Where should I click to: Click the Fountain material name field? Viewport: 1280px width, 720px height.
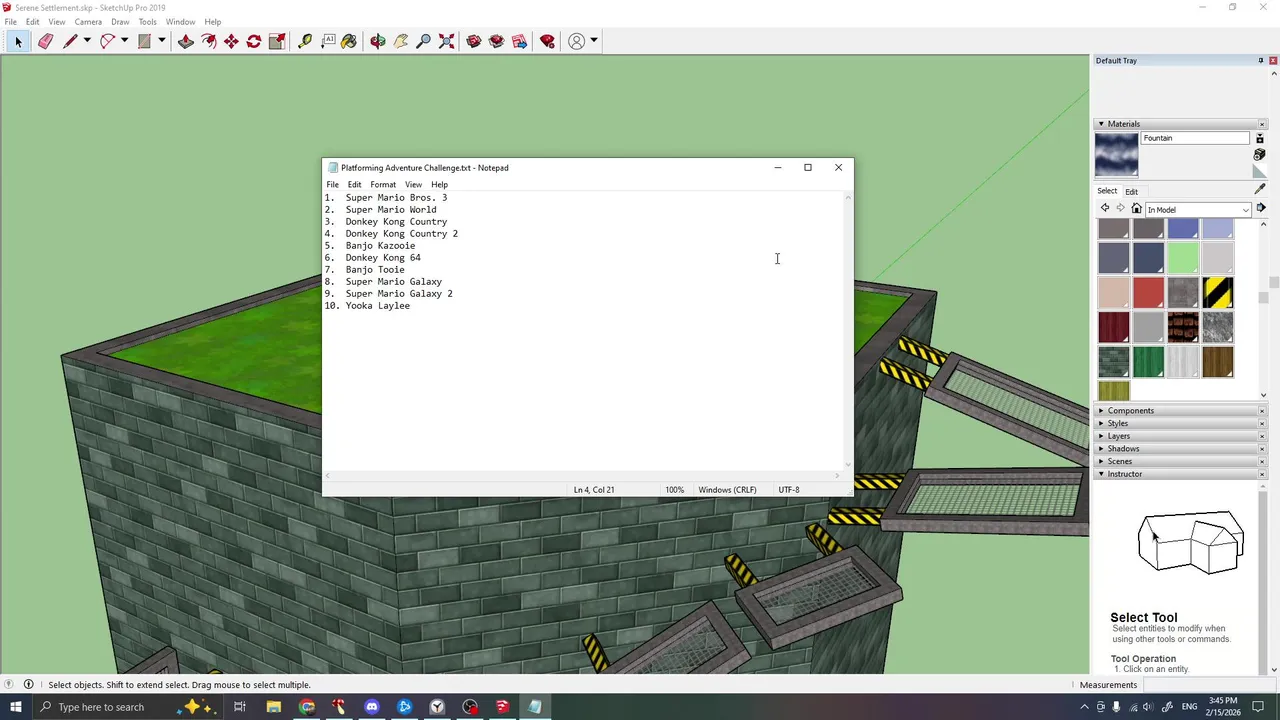(x=1195, y=138)
